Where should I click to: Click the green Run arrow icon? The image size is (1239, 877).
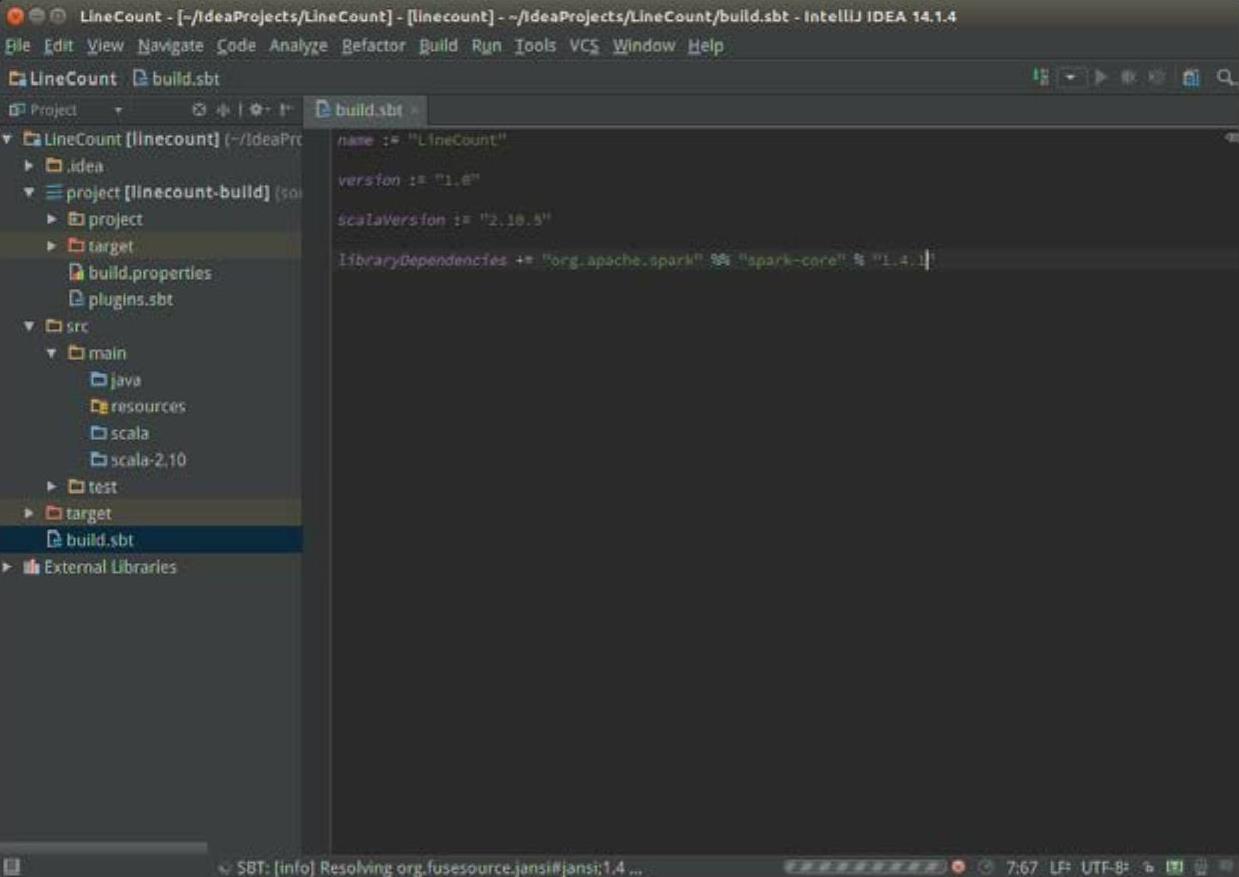click(x=1101, y=77)
